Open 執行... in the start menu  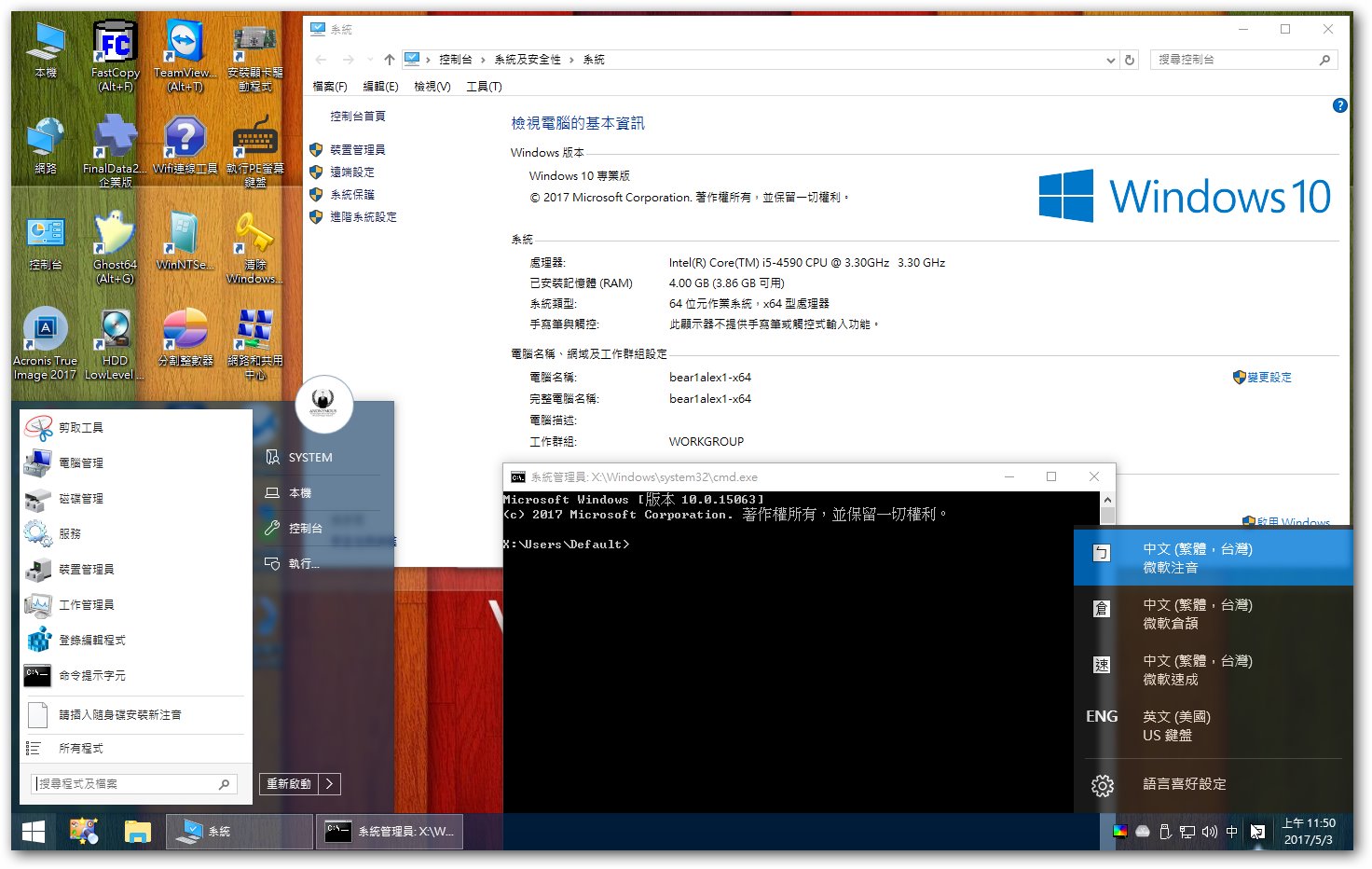[322, 564]
